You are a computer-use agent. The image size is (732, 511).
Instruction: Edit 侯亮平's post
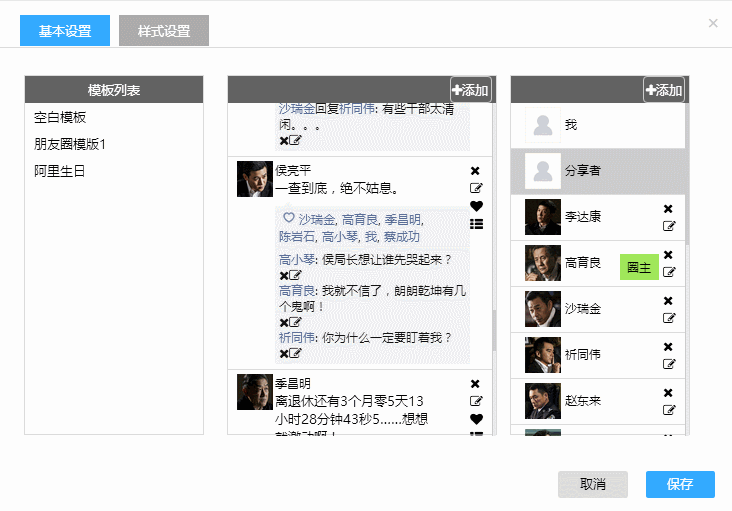click(476, 188)
